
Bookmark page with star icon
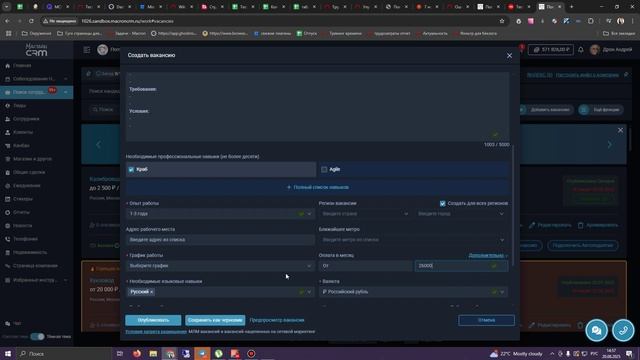(502, 21)
